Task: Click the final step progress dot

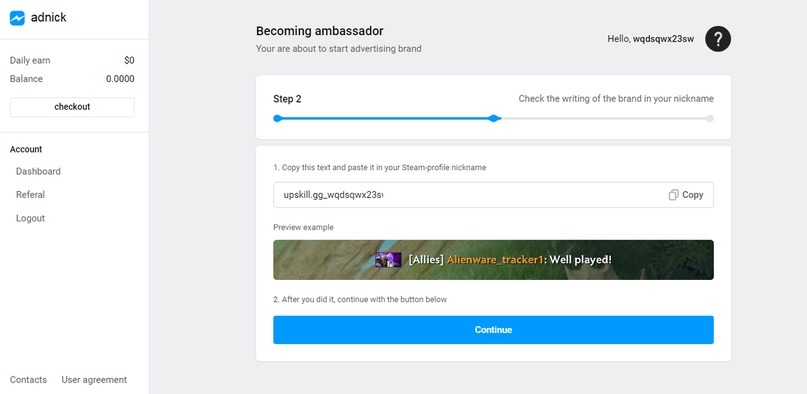Action: coord(710,118)
